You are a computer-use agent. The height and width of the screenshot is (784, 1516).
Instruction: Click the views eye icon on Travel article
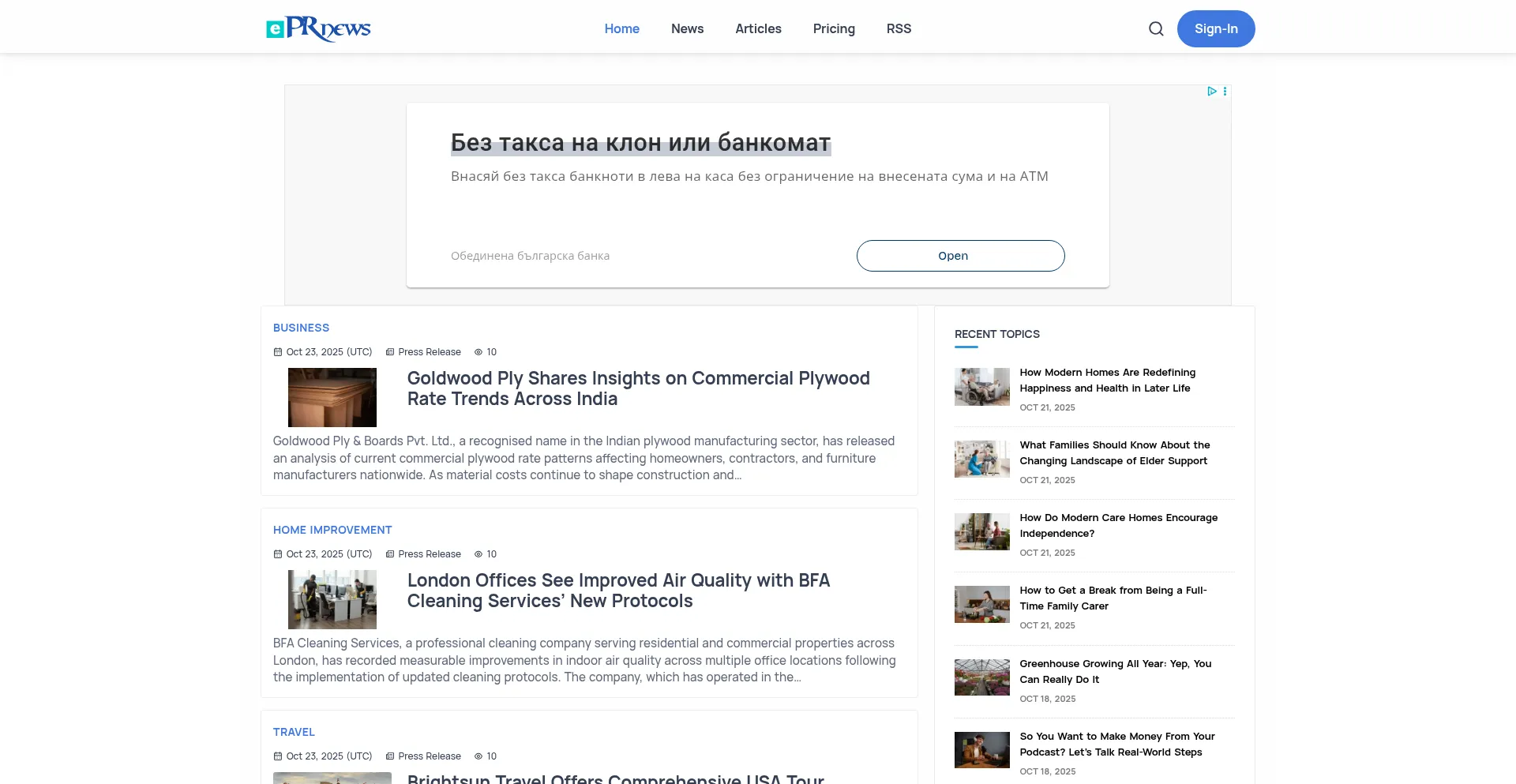click(x=478, y=756)
